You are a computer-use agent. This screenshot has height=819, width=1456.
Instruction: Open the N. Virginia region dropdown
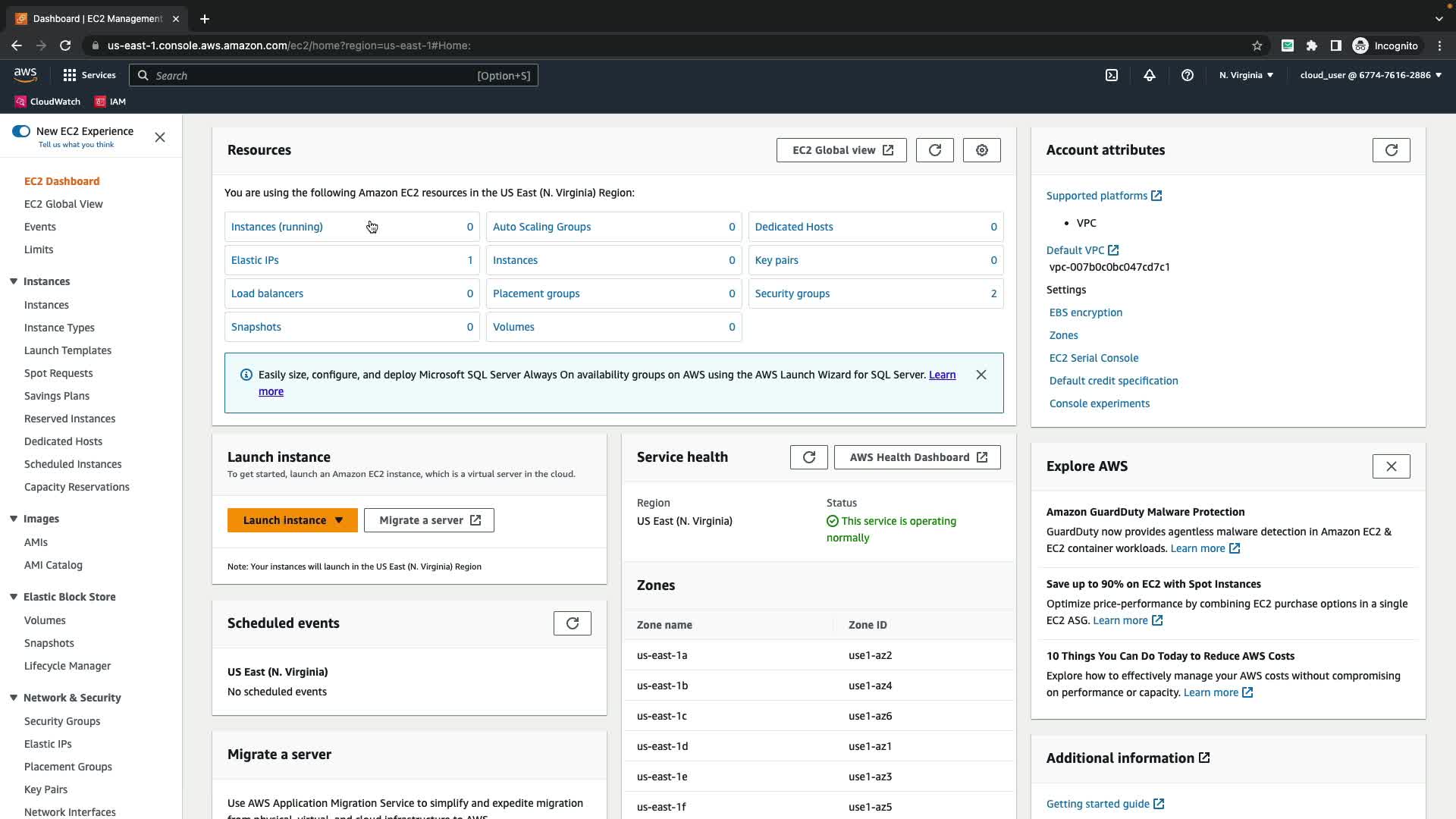pos(1246,75)
